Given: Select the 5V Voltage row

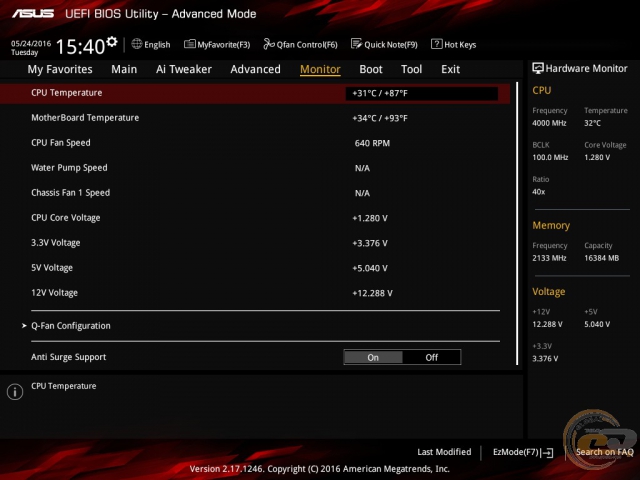Looking at the screenshot, I should (x=255, y=268).
